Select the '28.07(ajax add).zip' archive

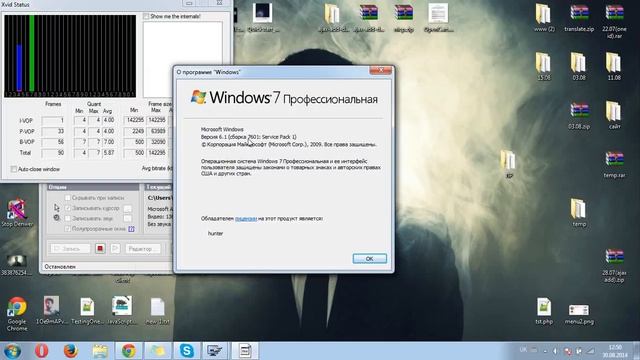(x=614, y=265)
